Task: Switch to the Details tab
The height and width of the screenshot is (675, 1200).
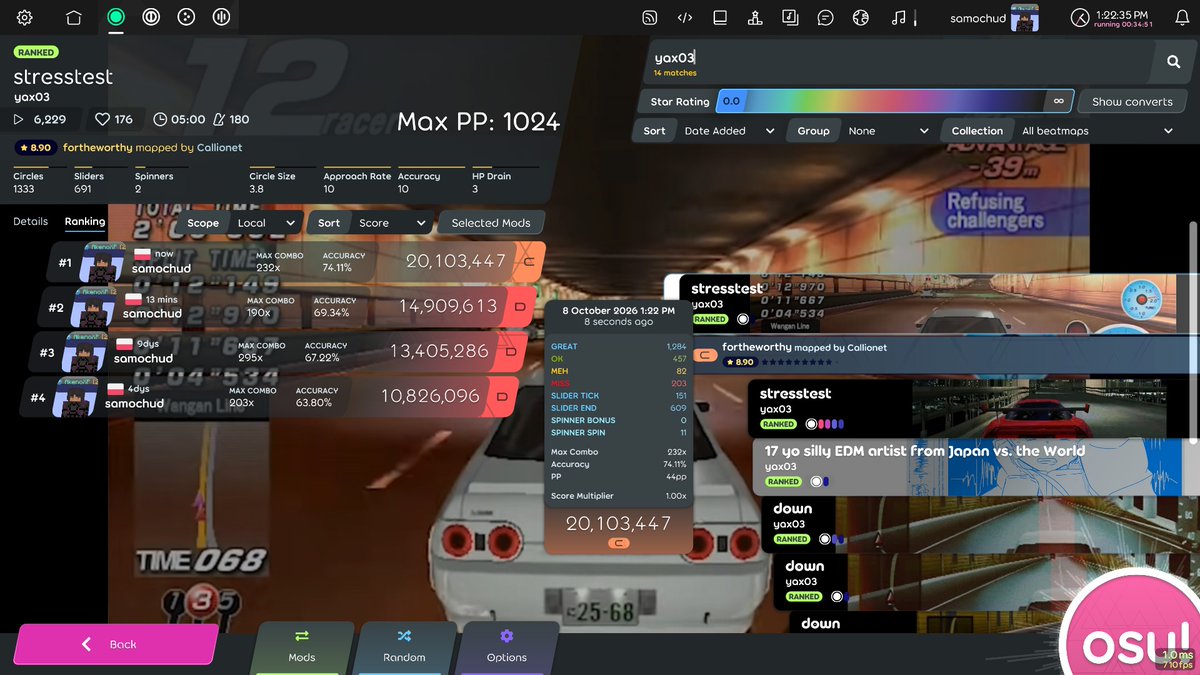Action: pos(30,222)
